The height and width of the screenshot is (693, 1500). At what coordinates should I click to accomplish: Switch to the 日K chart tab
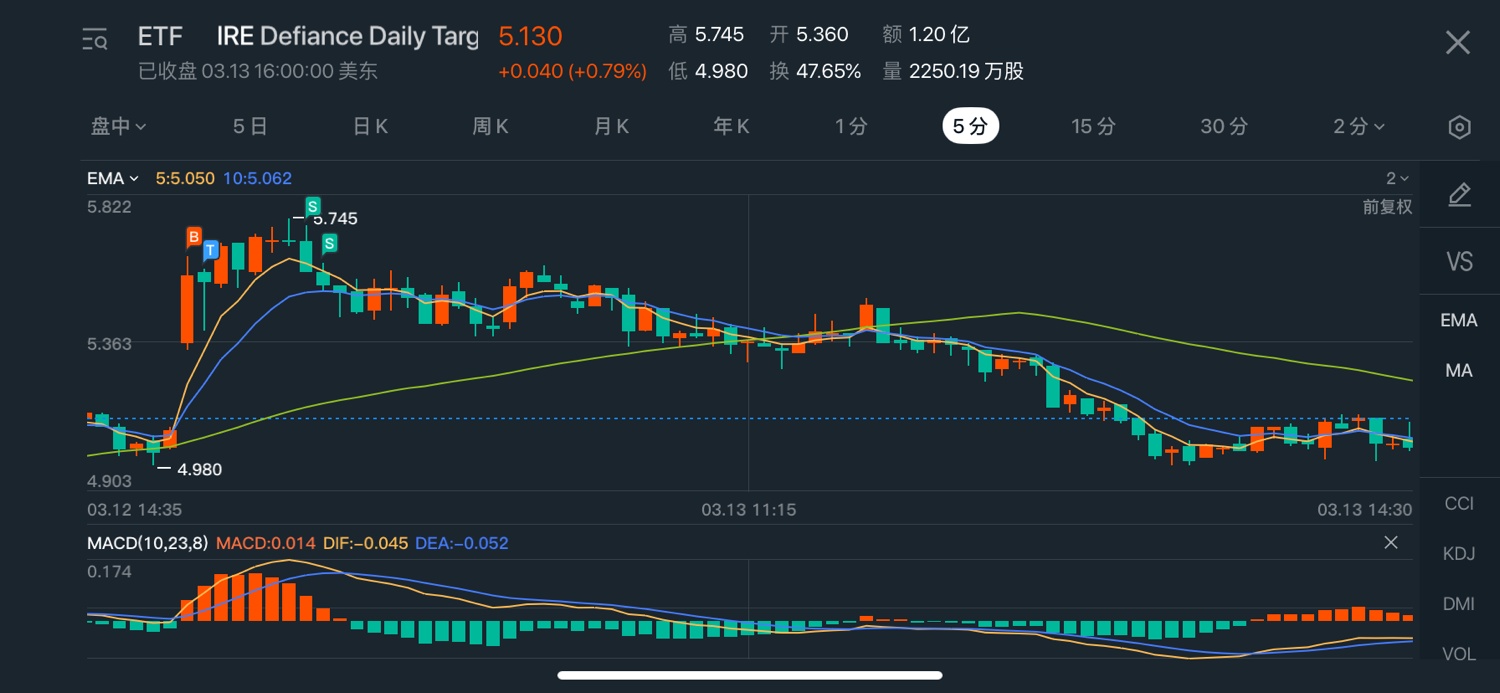click(370, 127)
